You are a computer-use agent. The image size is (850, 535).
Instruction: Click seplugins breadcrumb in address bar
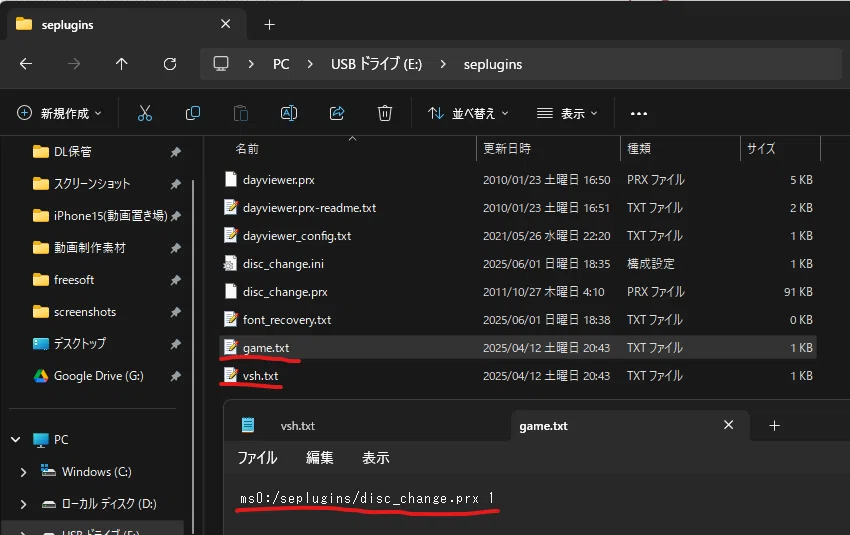click(x=493, y=64)
